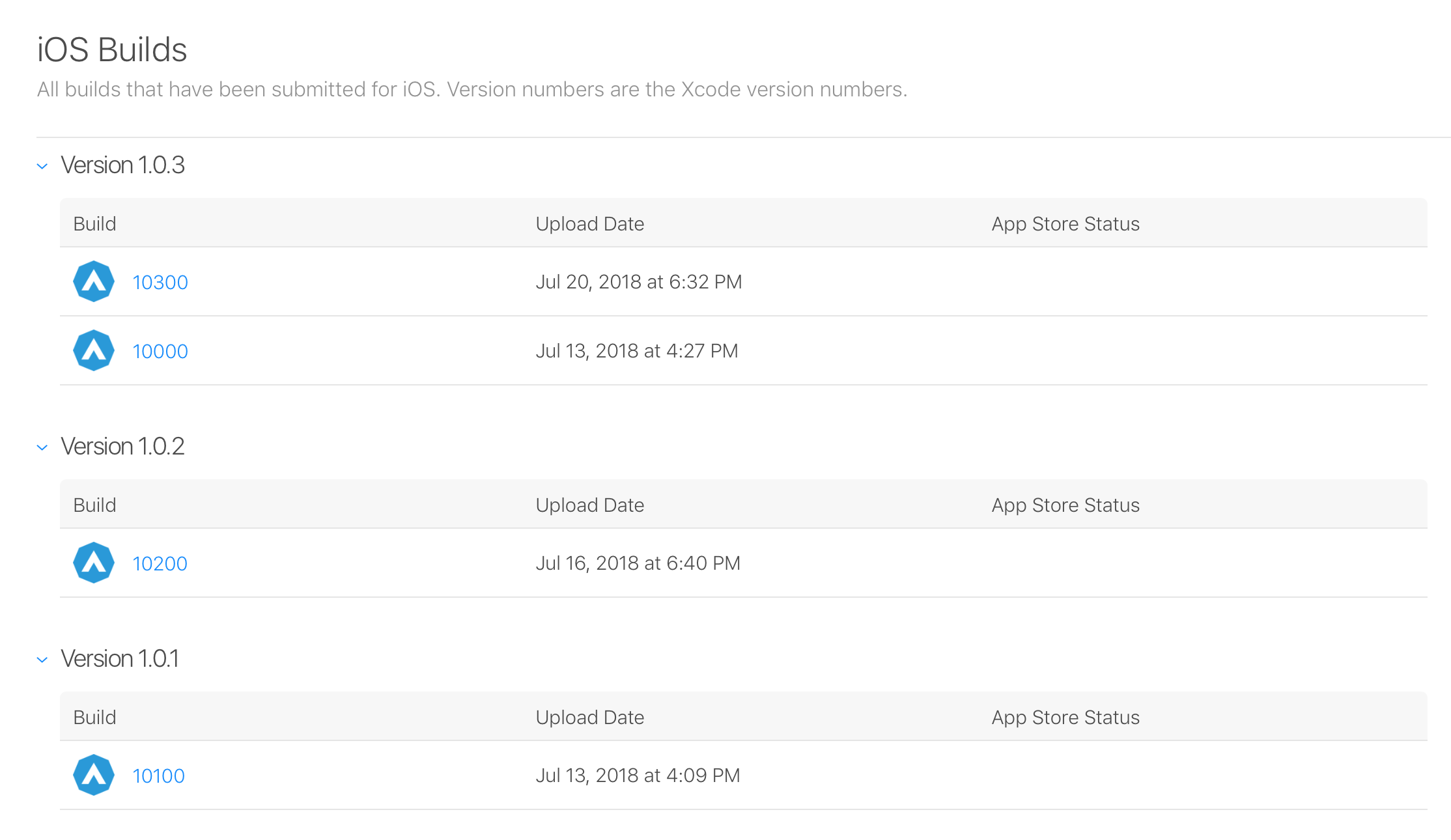
Task: Open build 10200 link
Action: pos(160,563)
